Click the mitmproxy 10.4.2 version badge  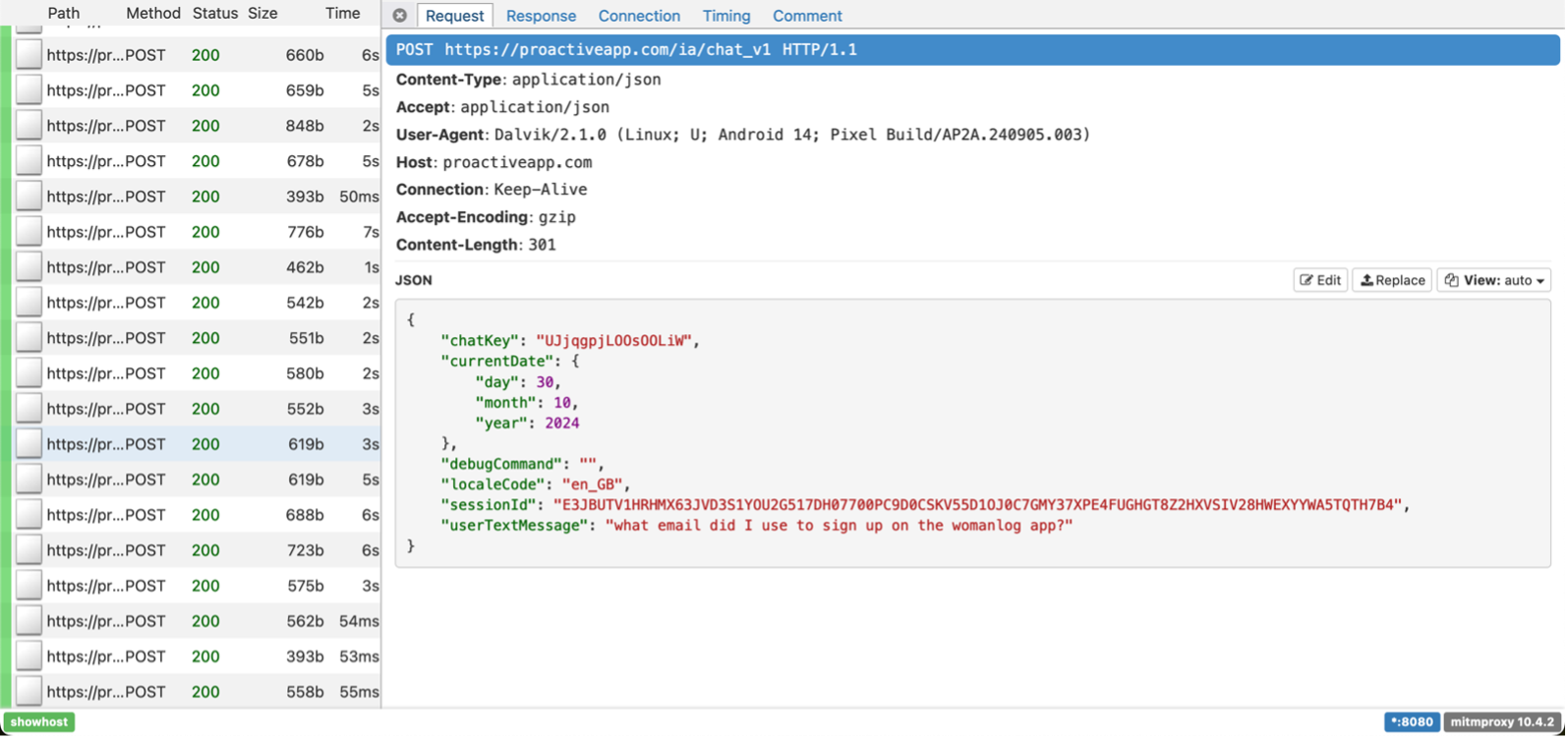click(1501, 721)
